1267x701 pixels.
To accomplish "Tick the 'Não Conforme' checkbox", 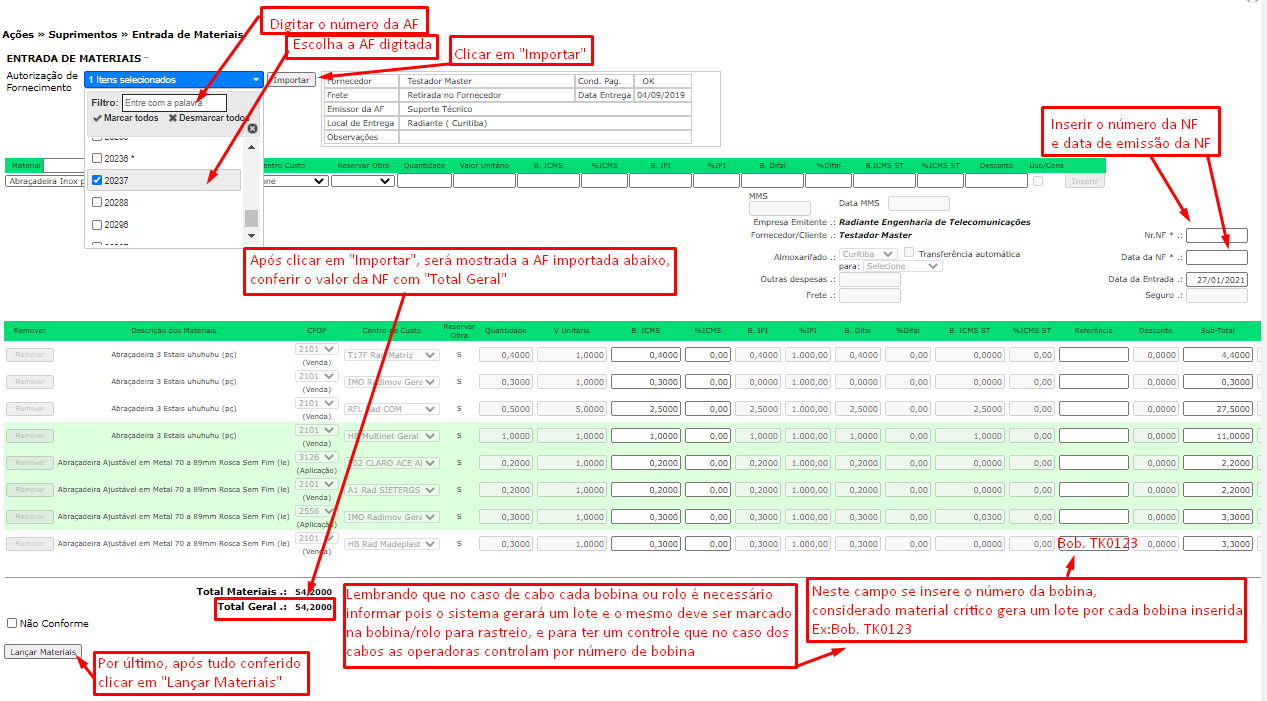I will pyautogui.click(x=12, y=623).
